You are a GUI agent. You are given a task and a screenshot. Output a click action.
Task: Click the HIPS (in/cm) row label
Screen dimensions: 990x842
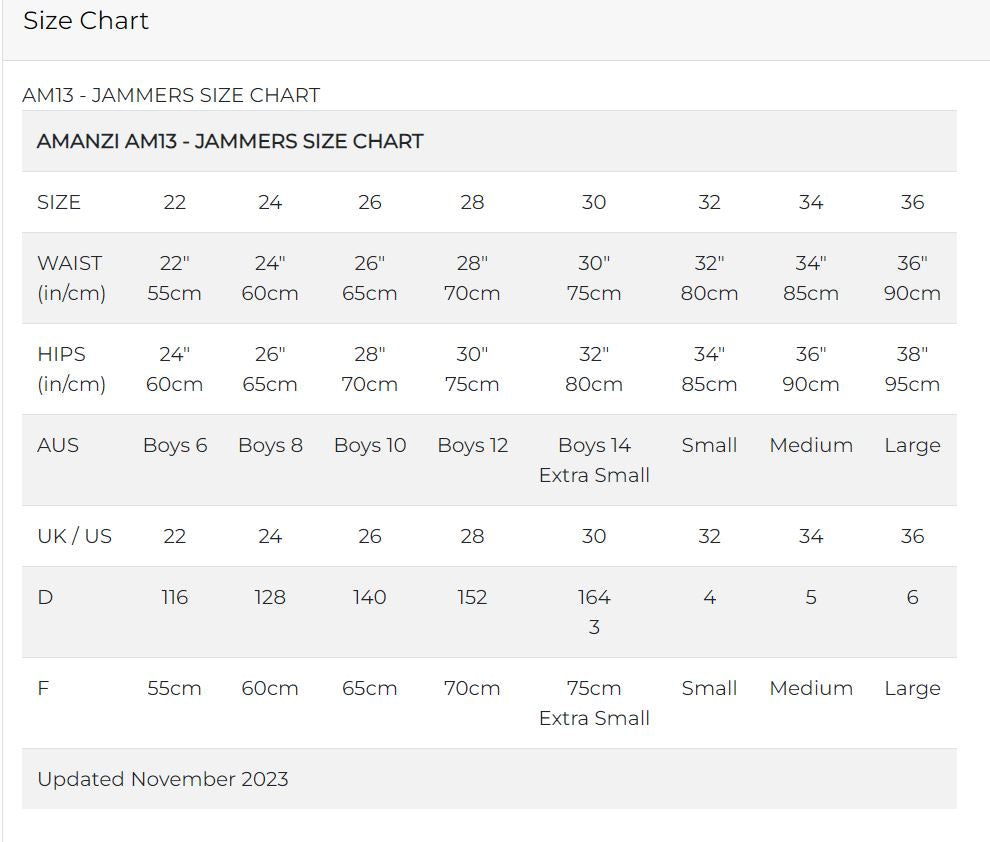71,369
